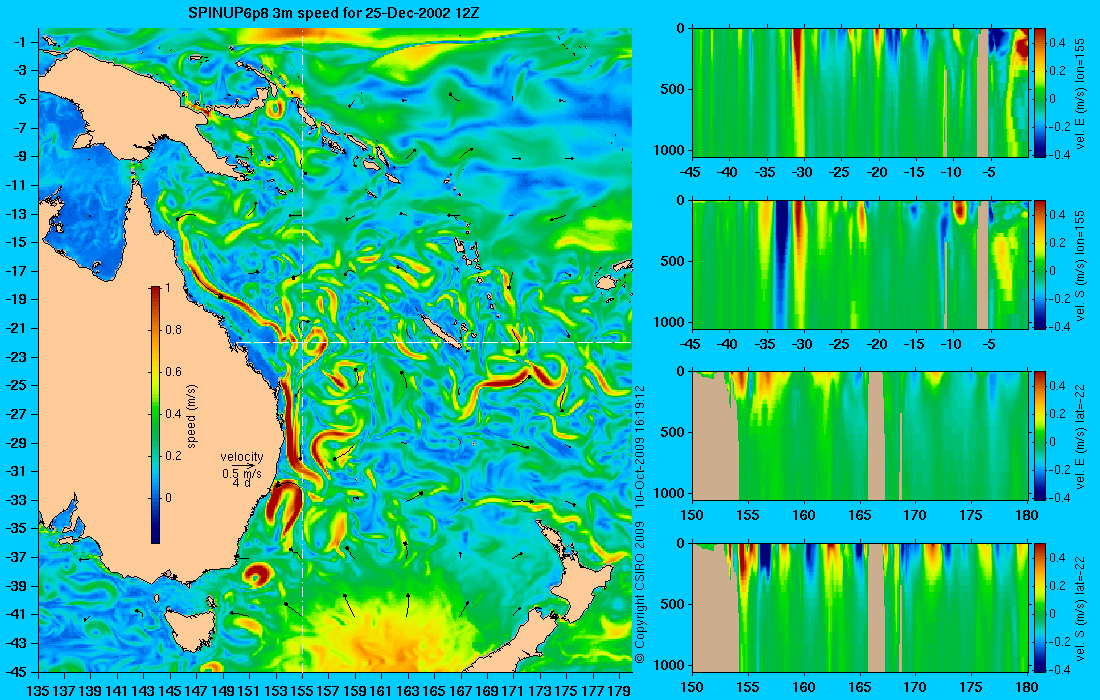The height and width of the screenshot is (700, 1100).
Task: Click "145" on the main map longitude axis
Action: click(x=170, y=691)
